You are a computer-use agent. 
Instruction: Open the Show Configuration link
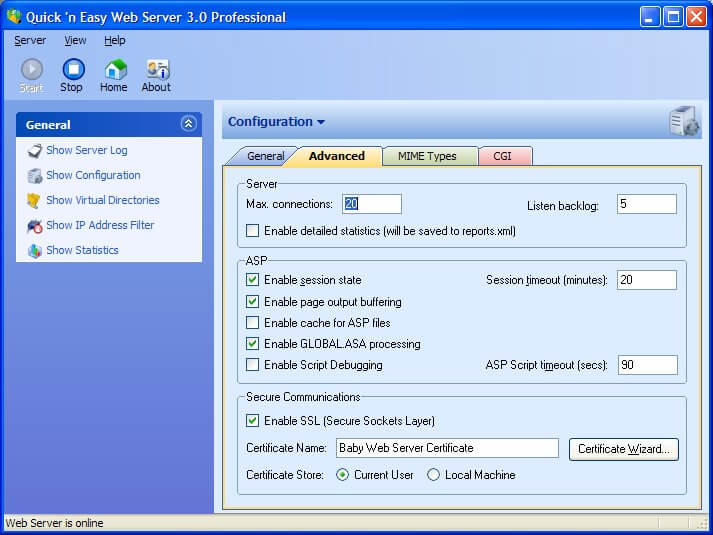click(x=93, y=176)
